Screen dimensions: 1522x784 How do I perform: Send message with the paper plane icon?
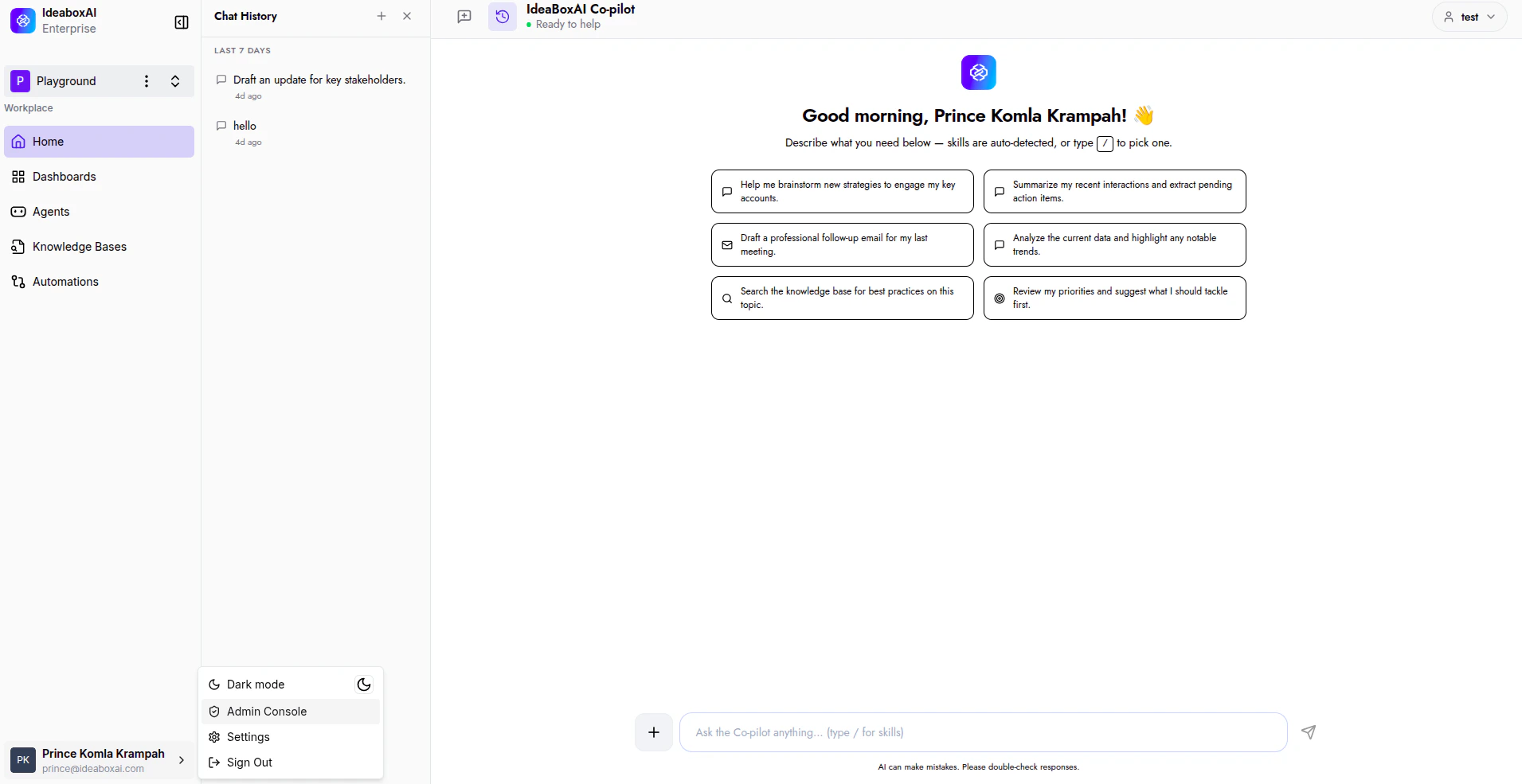tap(1309, 732)
